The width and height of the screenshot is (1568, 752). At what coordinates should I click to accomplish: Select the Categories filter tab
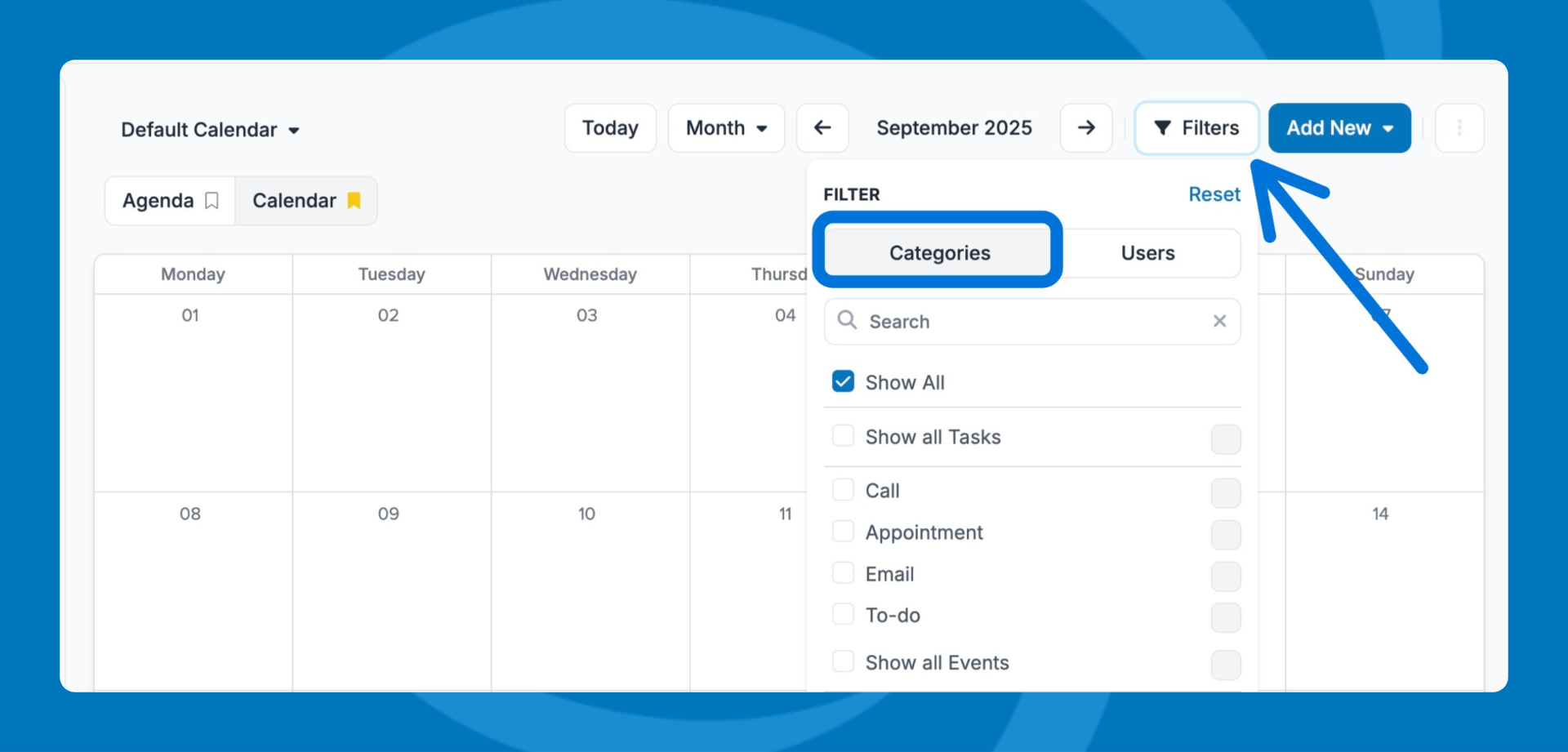[939, 253]
